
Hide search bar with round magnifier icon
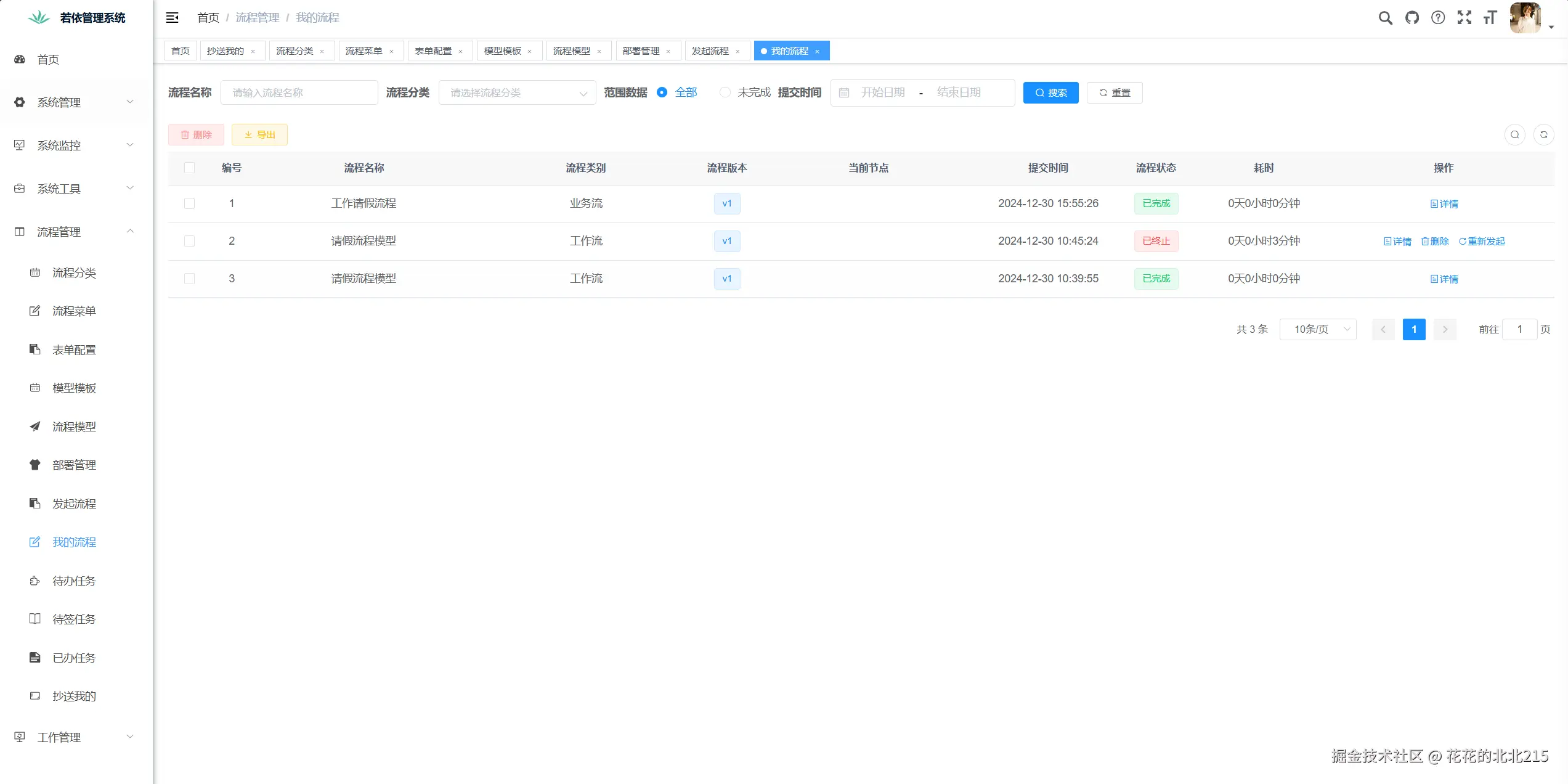[x=1515, y=135]
